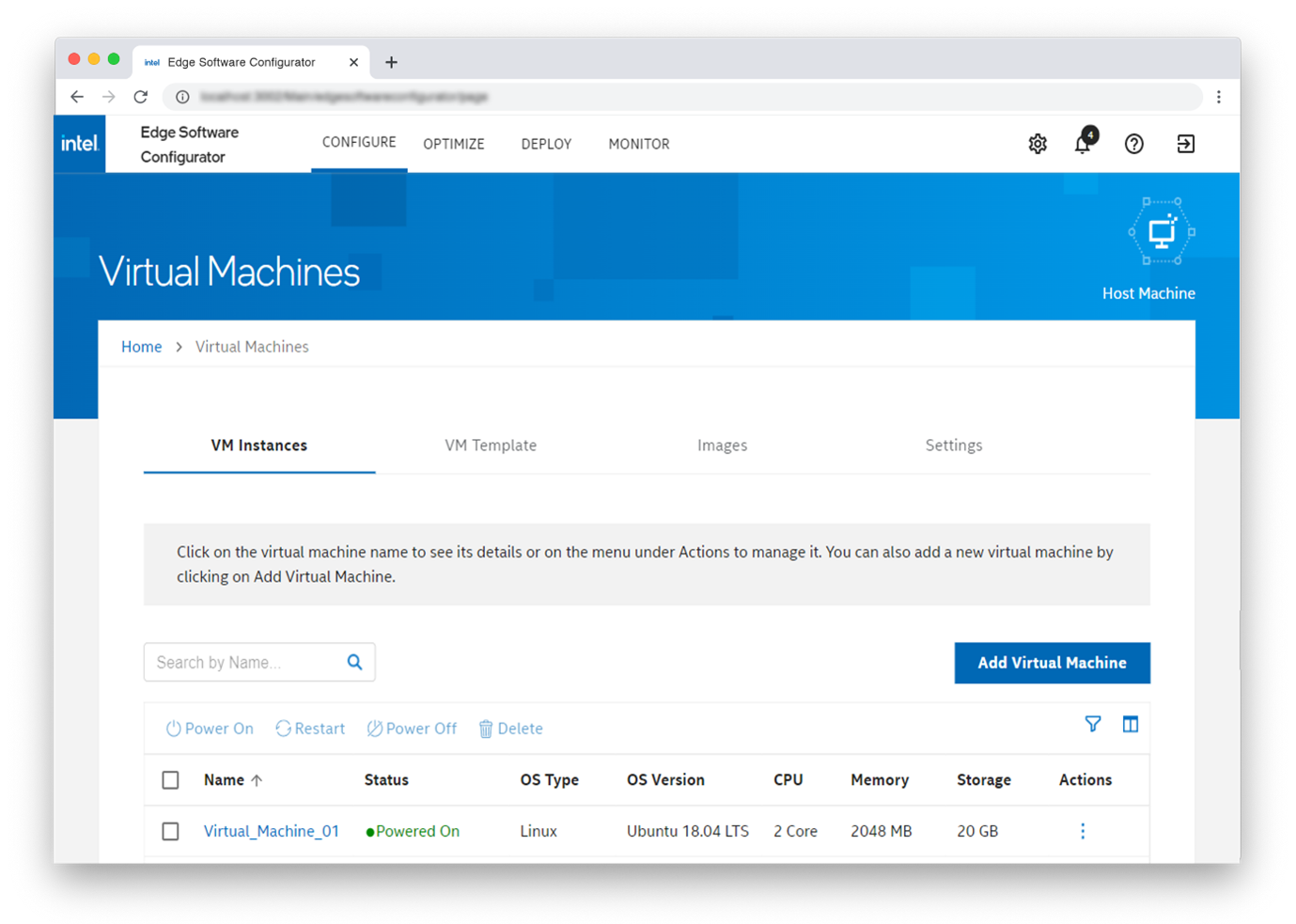Click the 2 Core CPU cell
The width and height of the screenshot is (1296, 924).
[796, 831]
